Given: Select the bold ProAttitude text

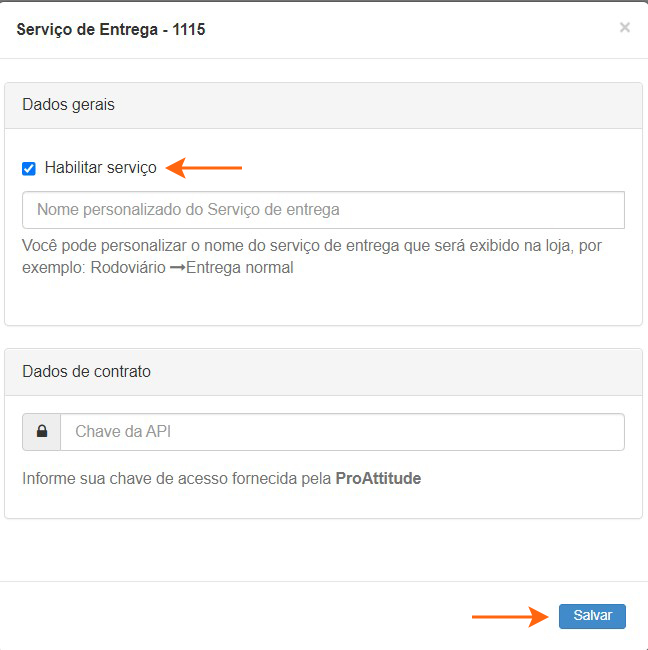Looking at the screenshot, I should (378, 479).
